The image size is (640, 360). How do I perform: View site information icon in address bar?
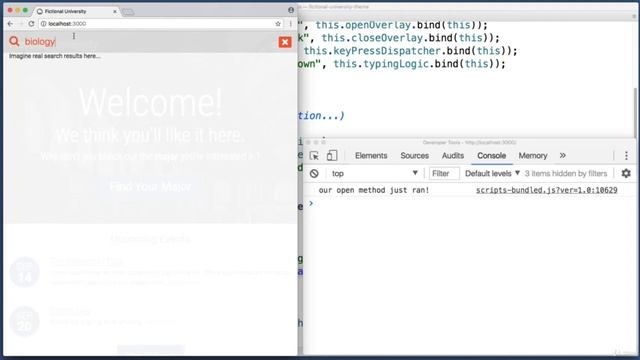point(44,24)
